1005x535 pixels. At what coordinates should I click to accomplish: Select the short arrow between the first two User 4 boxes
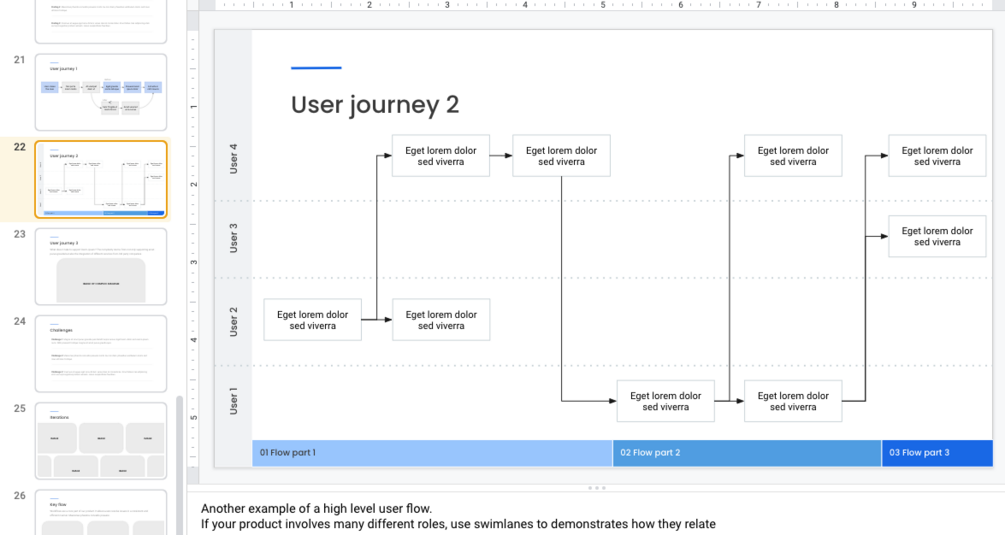pos(501,156)
